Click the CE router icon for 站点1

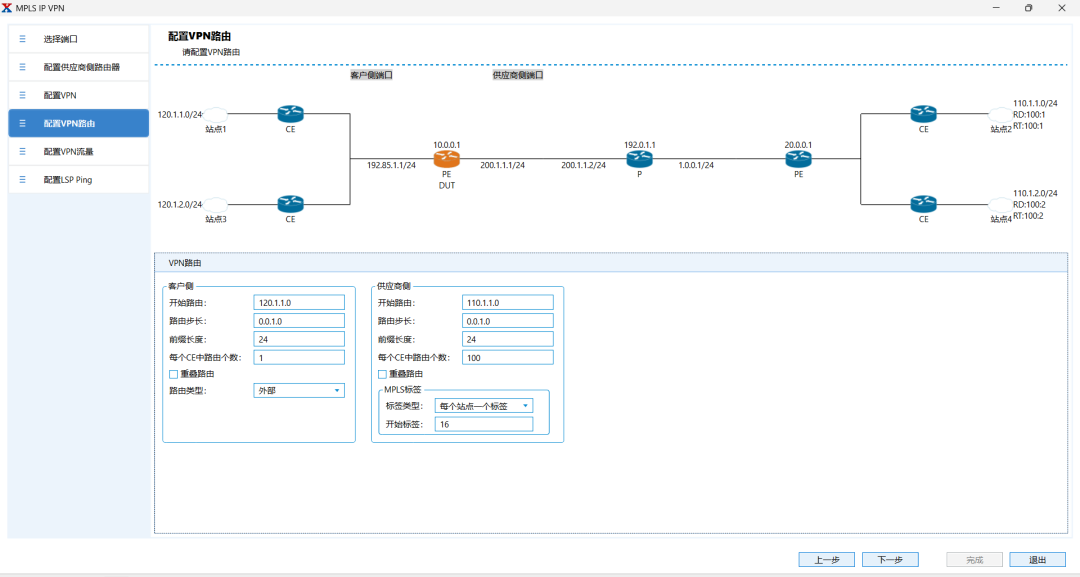(290, 114)
